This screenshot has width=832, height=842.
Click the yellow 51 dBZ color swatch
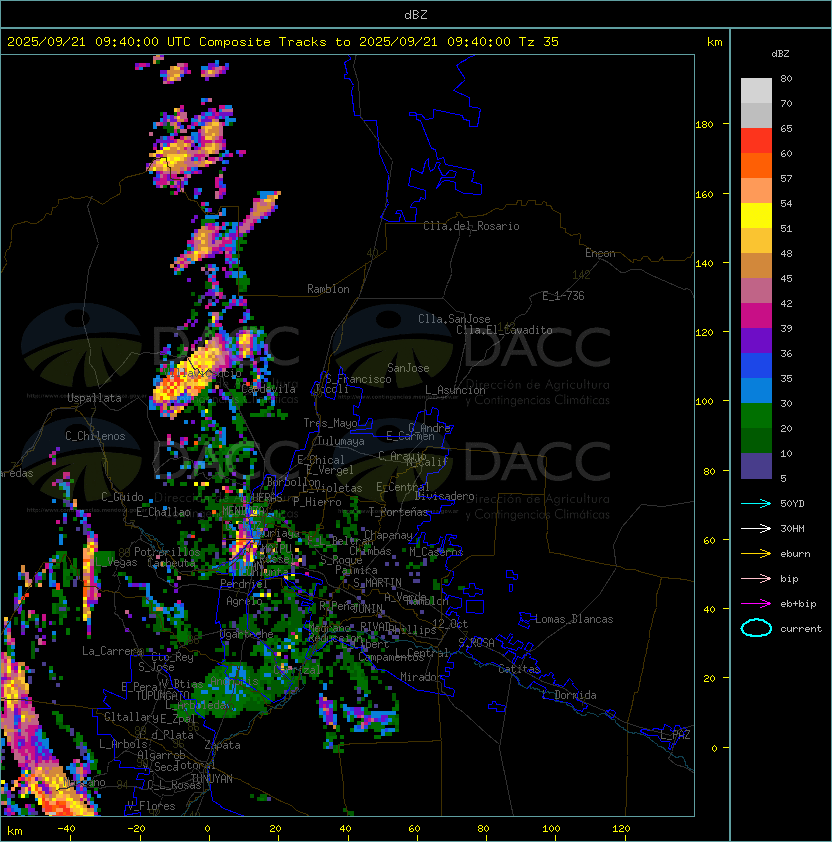[x=756, y=216]
